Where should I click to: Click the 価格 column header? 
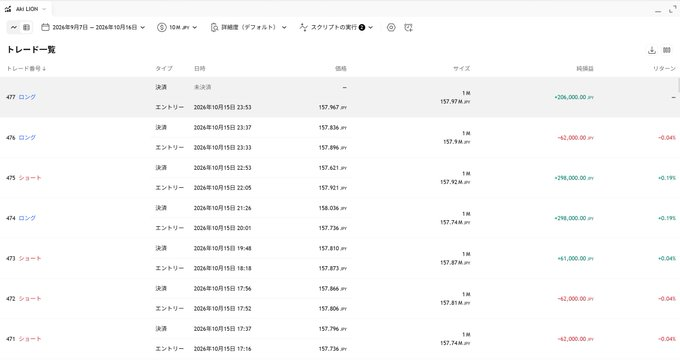point(341,68)
